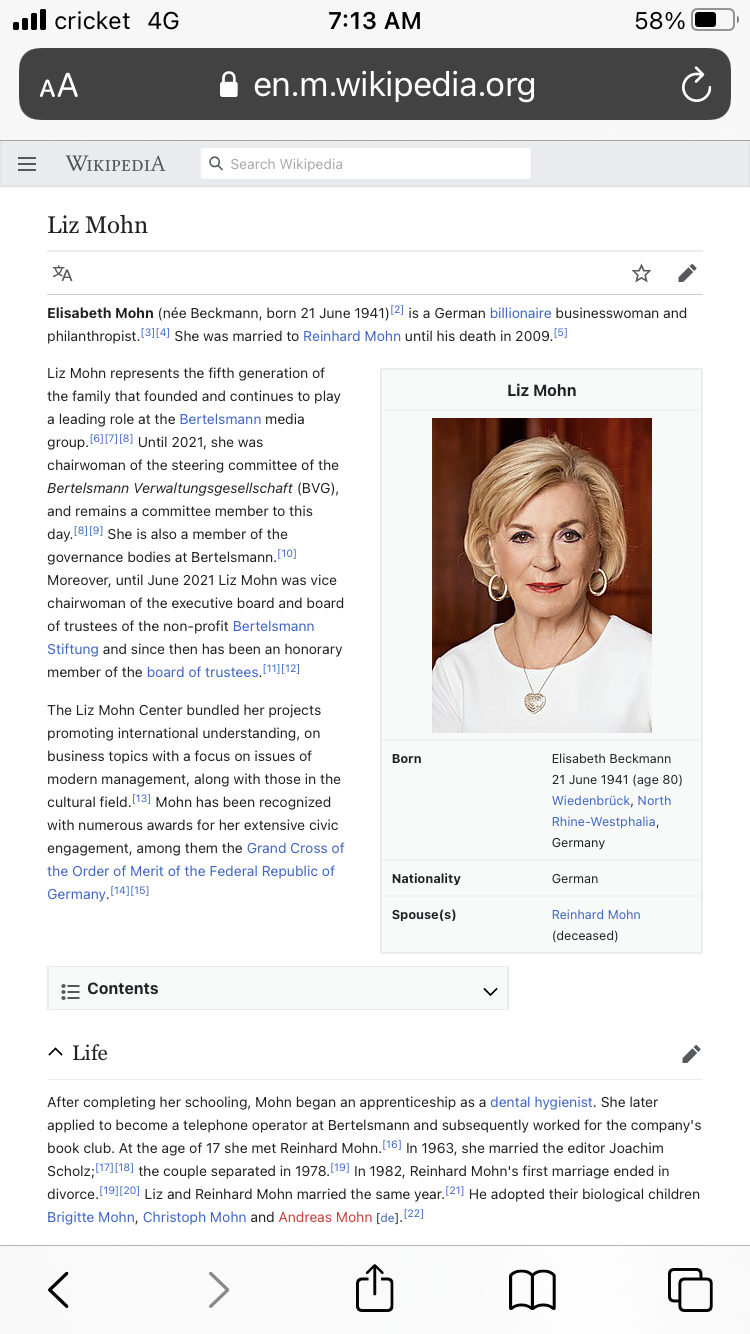Tap the infobox heading Liz Mohn
Screen dimensions: 750x1334
[542, 390]
